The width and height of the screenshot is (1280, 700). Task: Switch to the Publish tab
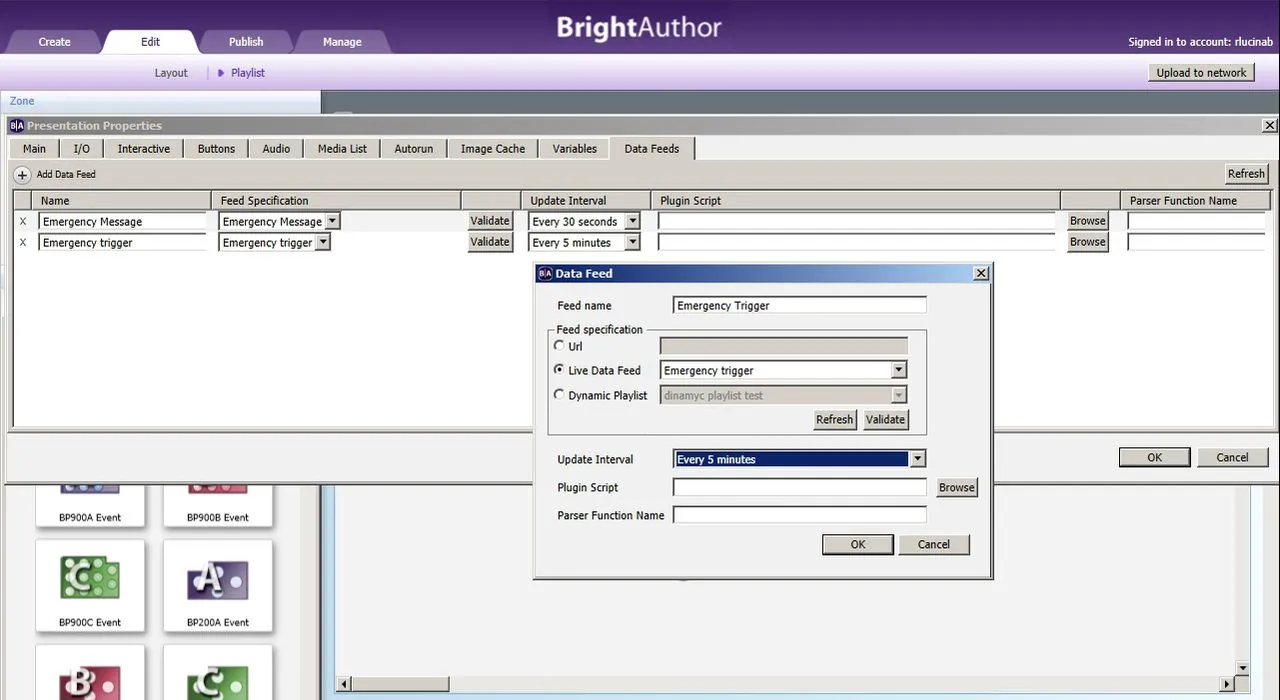tap(246, 42)
